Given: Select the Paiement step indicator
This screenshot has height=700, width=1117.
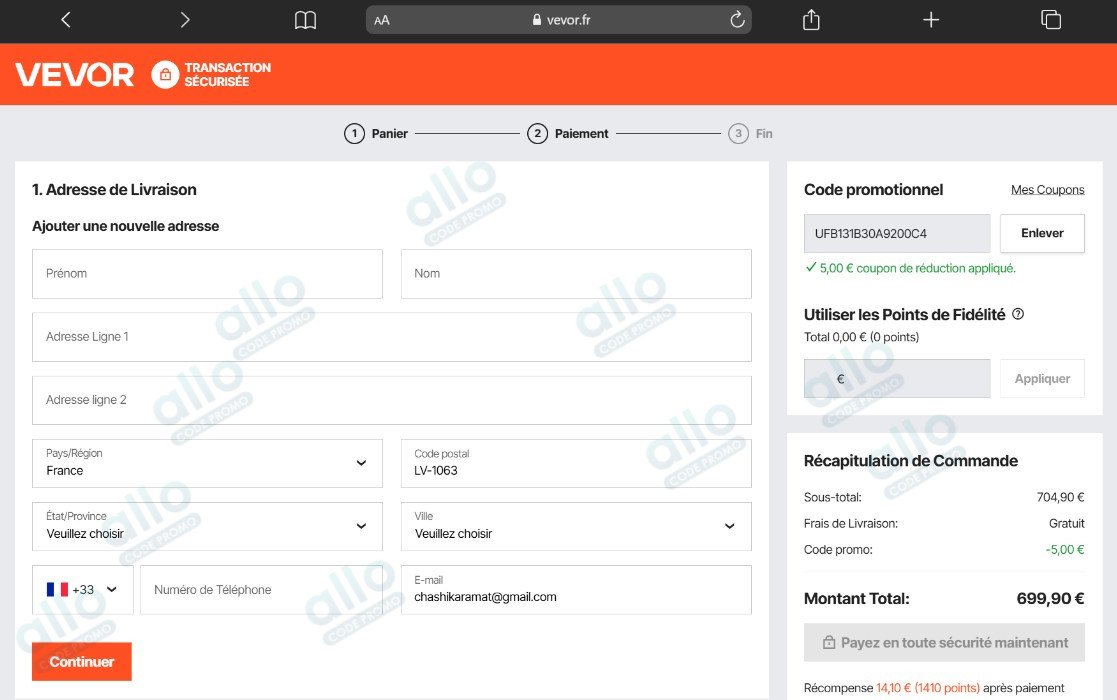Looking at the screenshot, I should tap(568, 133).
